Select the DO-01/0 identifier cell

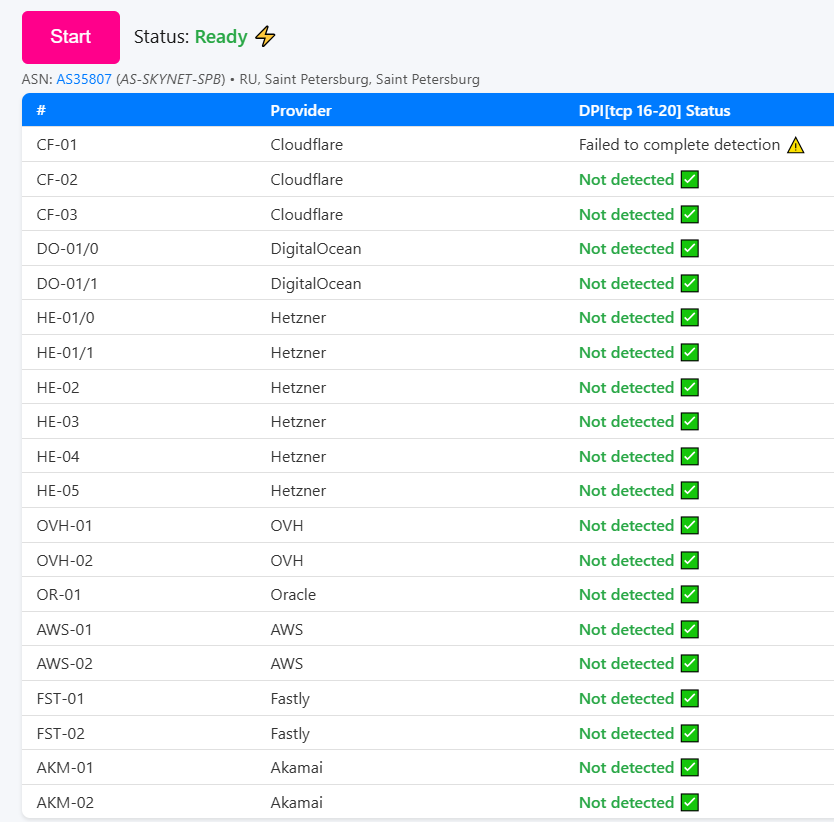68,248
